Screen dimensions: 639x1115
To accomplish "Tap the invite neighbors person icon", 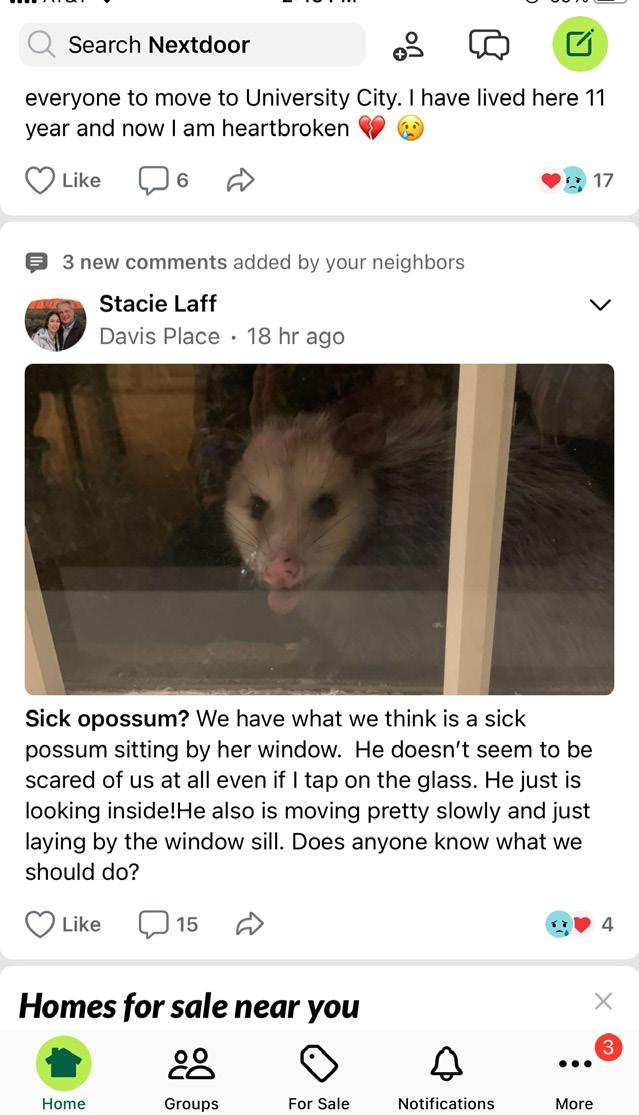I will [x=409, y=46].
